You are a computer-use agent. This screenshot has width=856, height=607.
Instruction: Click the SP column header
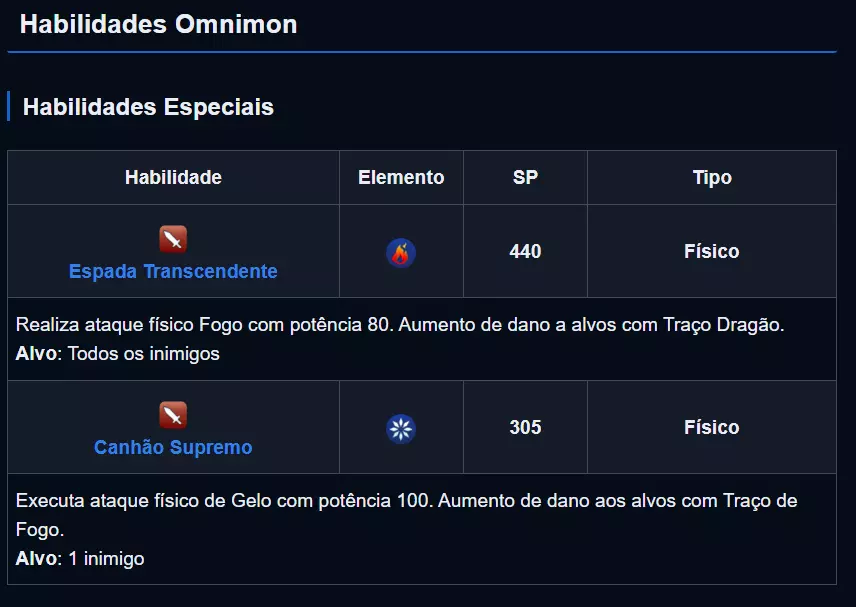pos(525,178)
